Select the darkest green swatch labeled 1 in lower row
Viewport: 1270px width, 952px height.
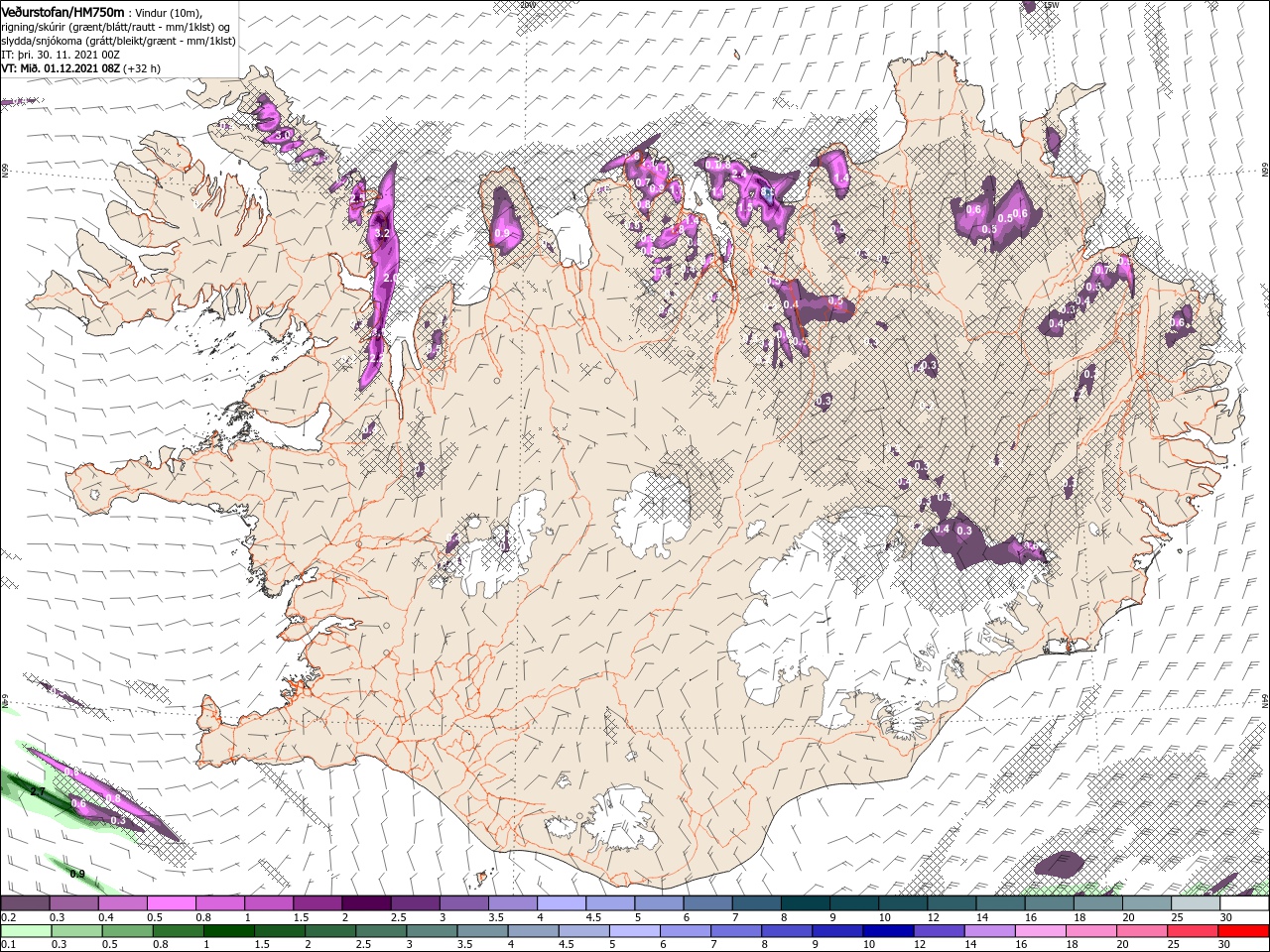click(230, 931)
